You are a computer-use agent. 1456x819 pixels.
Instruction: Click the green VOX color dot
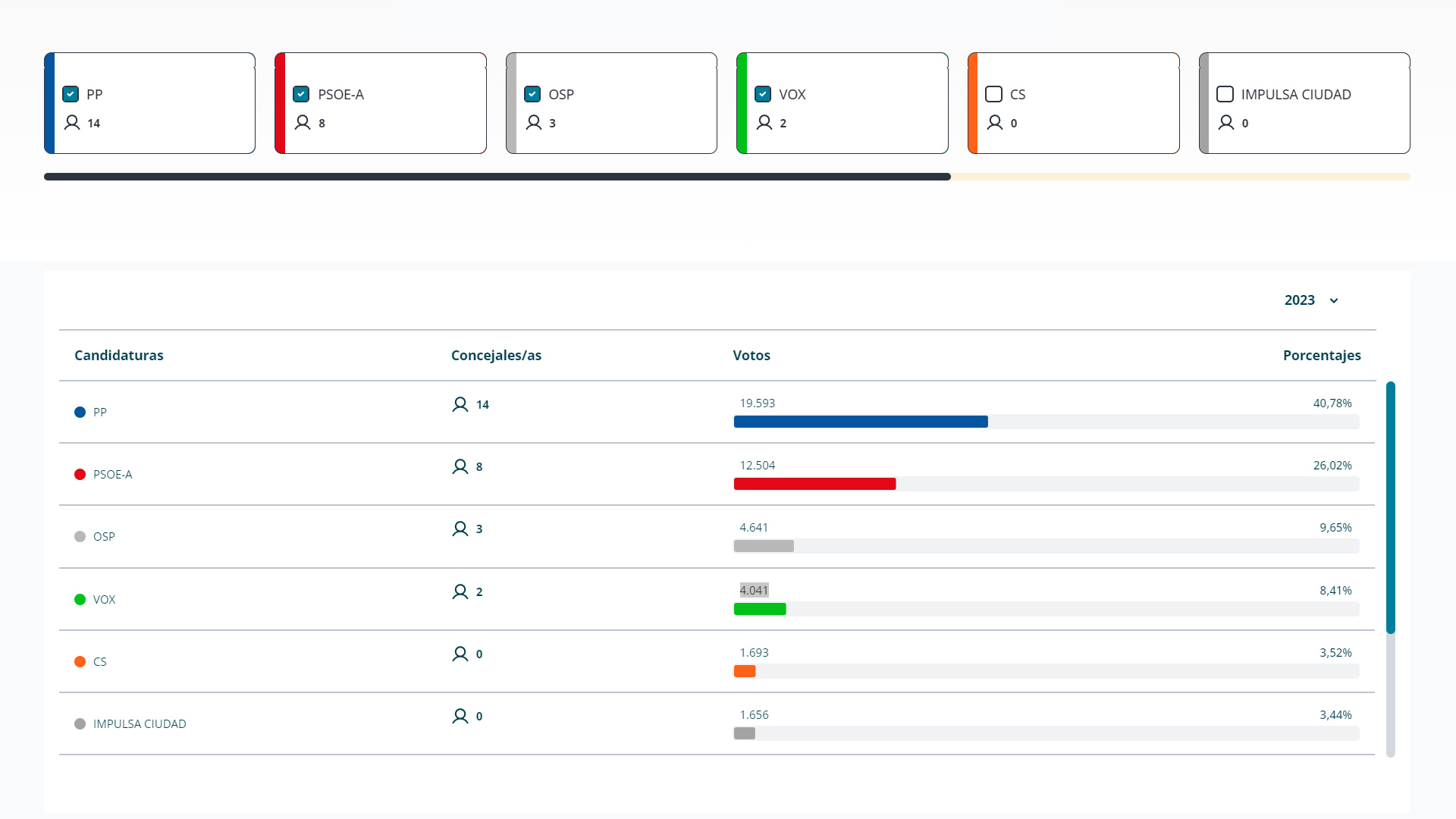pyautogui.click(x=80, y=600)
